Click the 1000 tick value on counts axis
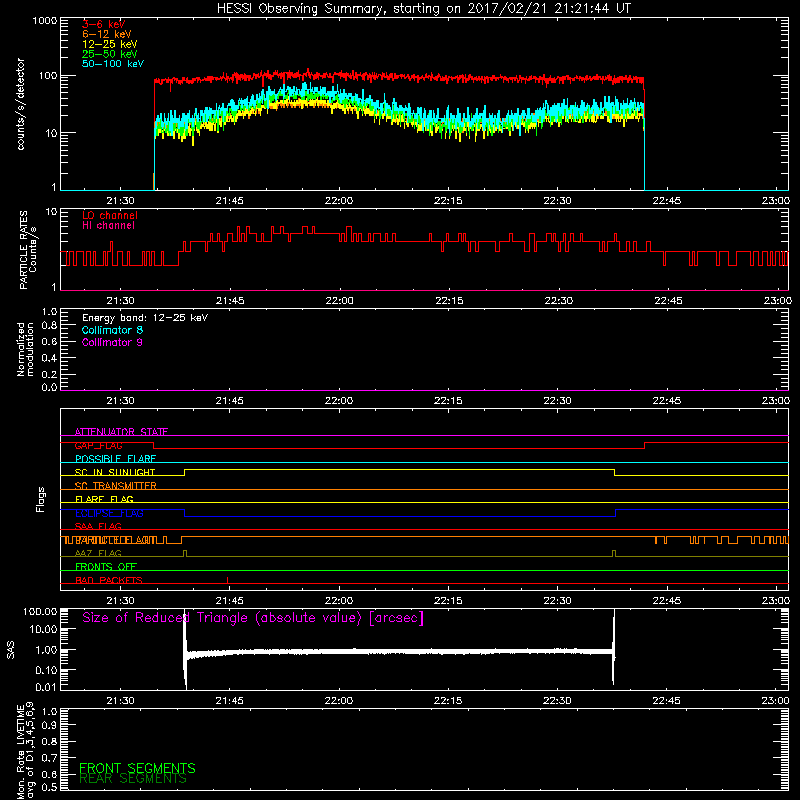Screen dimensions: 800x800 coord(45,21)
